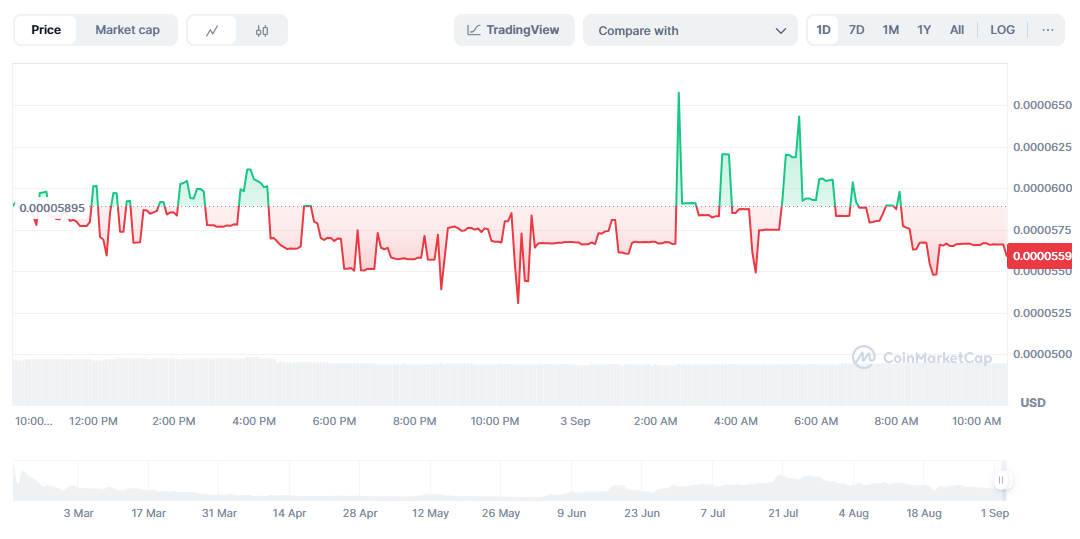Click the 0.0000575 y-axis label

[1042, 230]
